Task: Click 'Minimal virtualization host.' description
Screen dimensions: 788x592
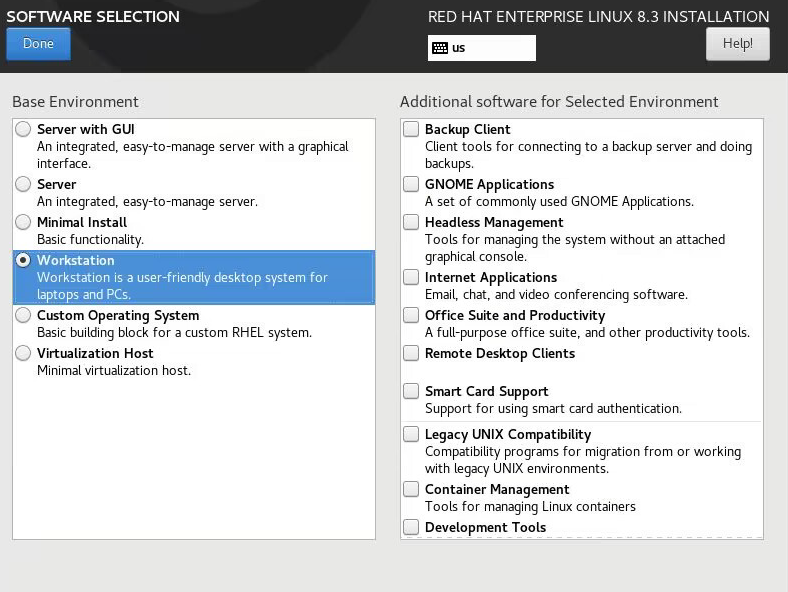Action: [114, 371]
